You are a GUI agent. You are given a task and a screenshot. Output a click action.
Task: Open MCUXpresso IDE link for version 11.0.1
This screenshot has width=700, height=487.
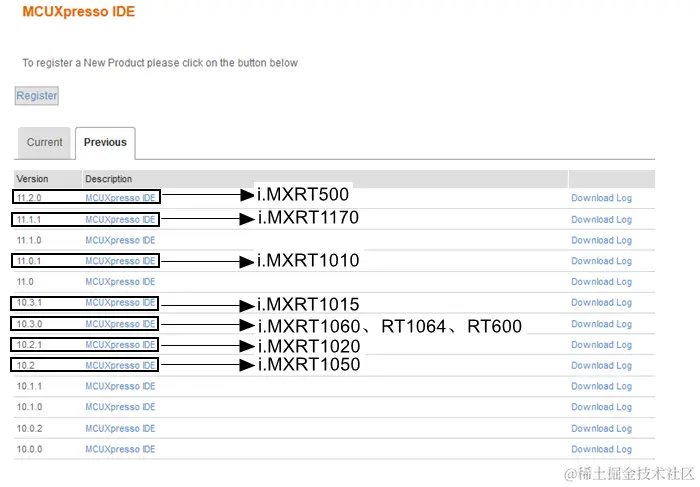click(120, 261)
